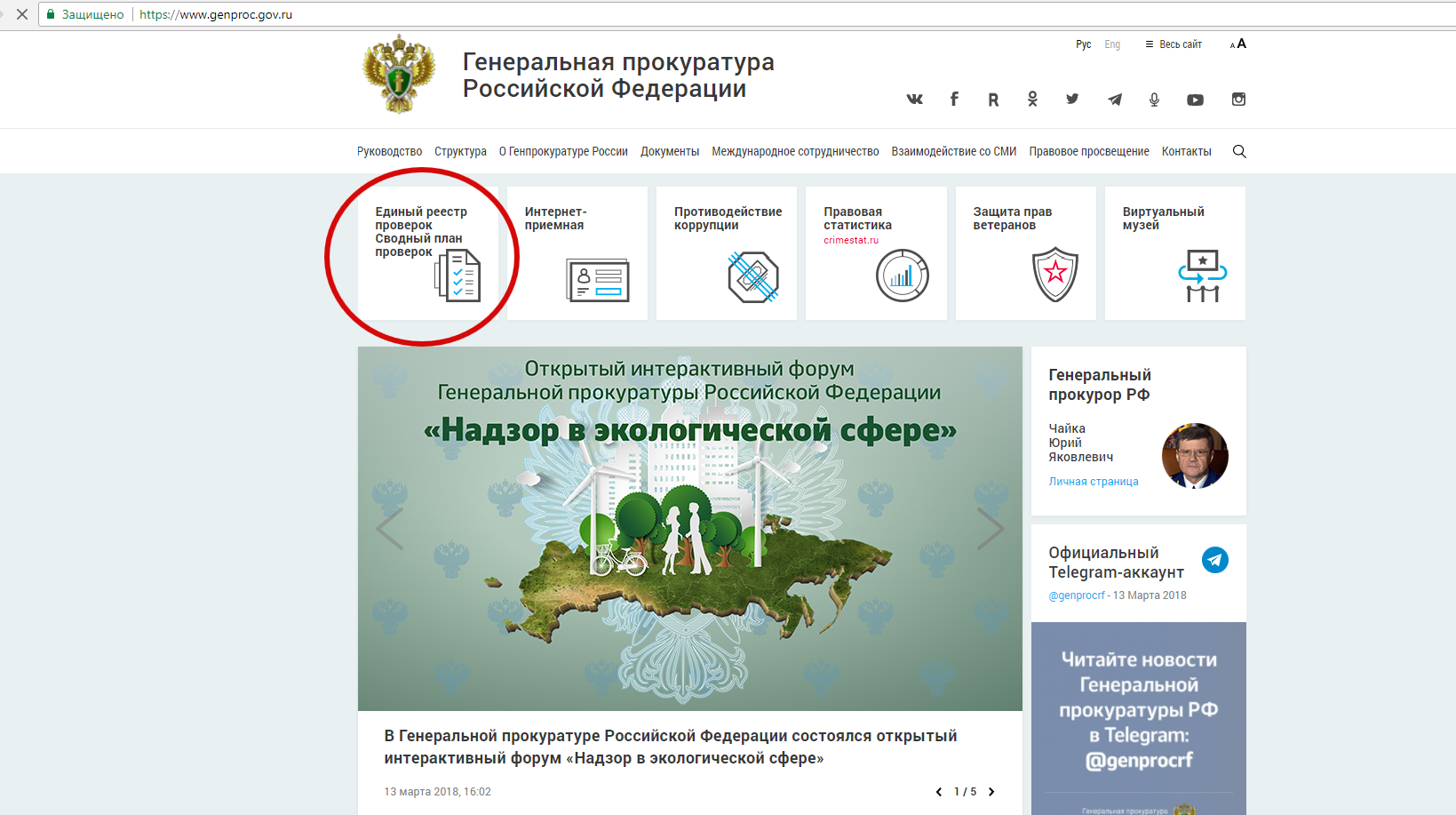The image size is (1456, 815).
Task: Open the Telegram icon in header
Action: point(1114,100)
